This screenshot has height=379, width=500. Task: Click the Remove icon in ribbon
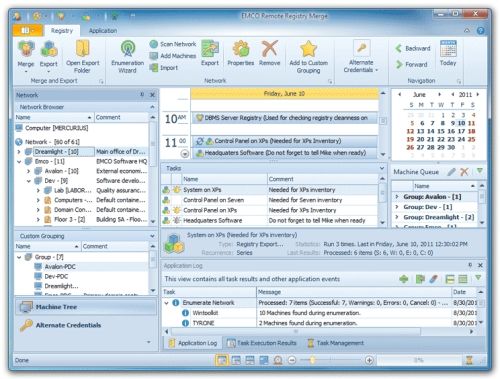pyautogui.click(x=269, y=53)
